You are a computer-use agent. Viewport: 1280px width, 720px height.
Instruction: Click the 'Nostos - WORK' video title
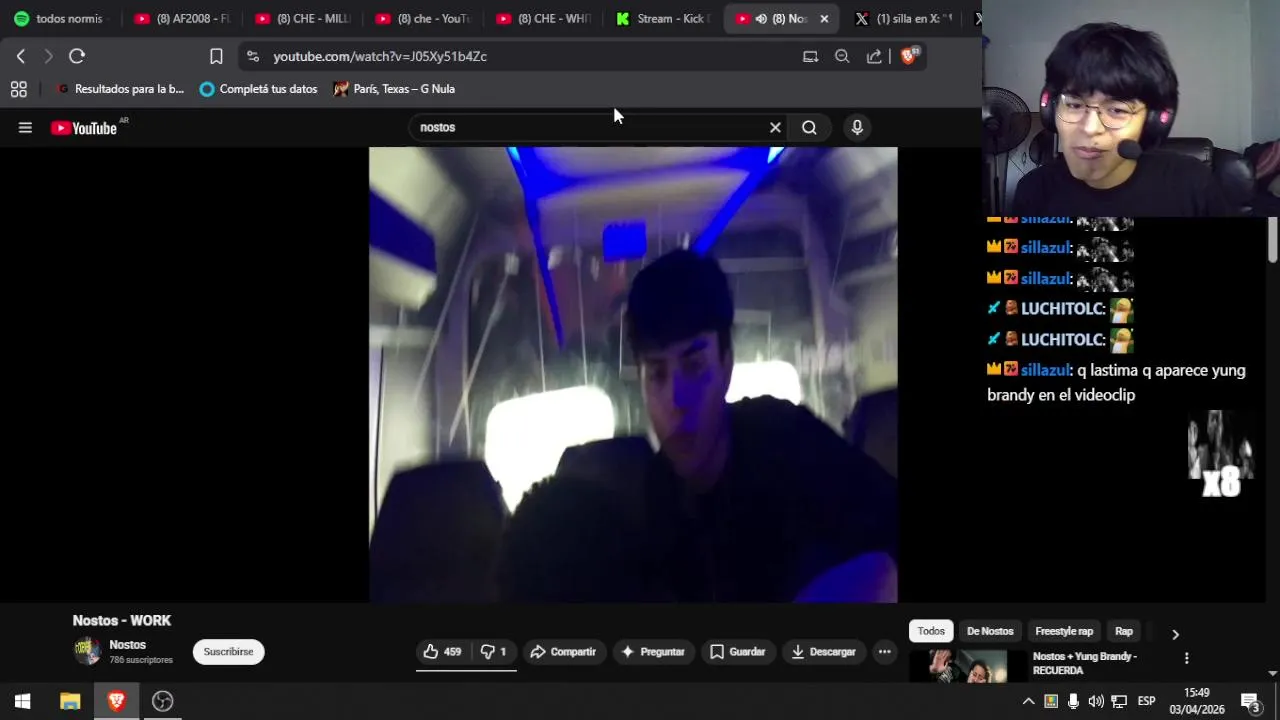tap(122, 621)
